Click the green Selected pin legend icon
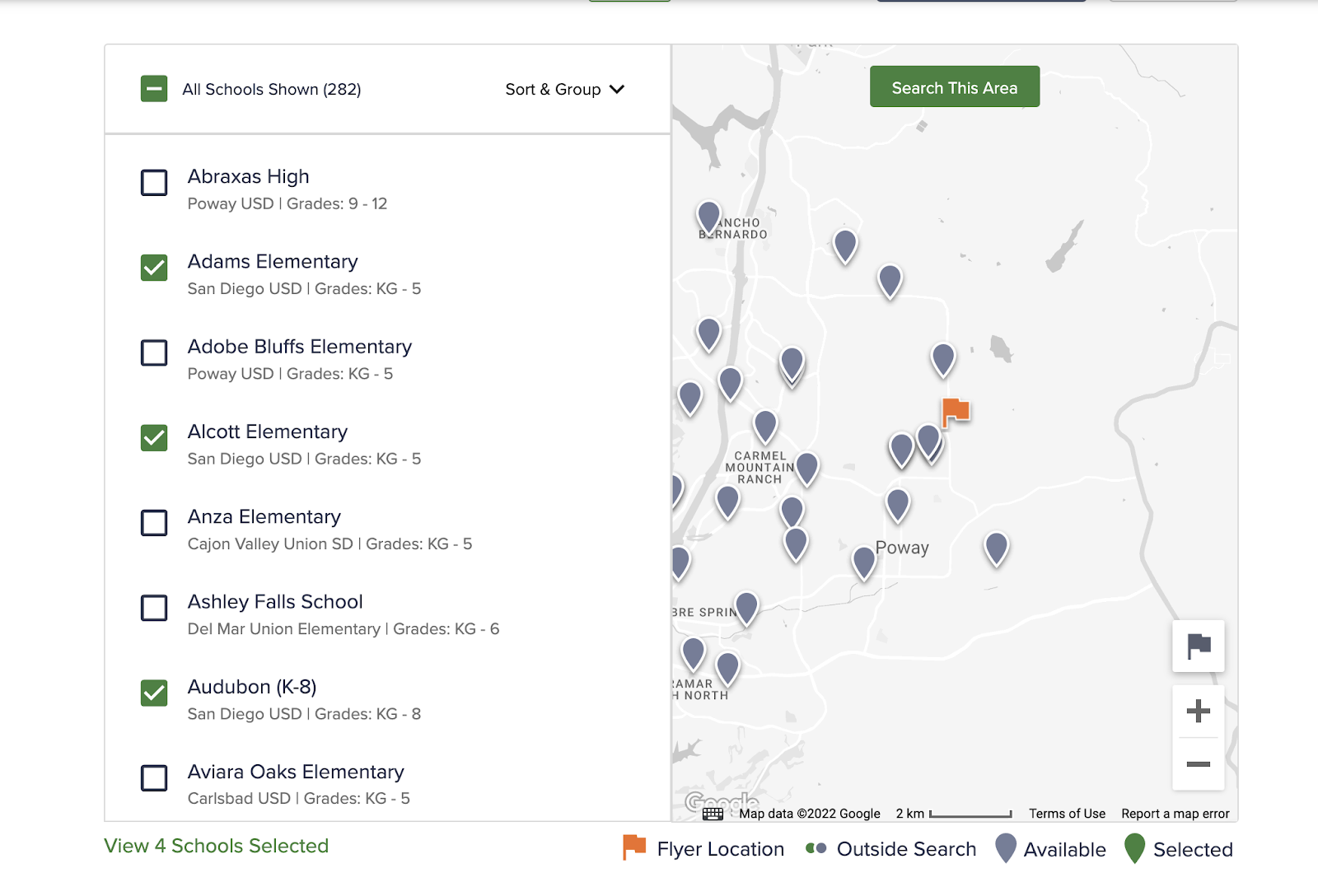Image resolution: width=1318 pixels, height=896 pixels. 1135,848
